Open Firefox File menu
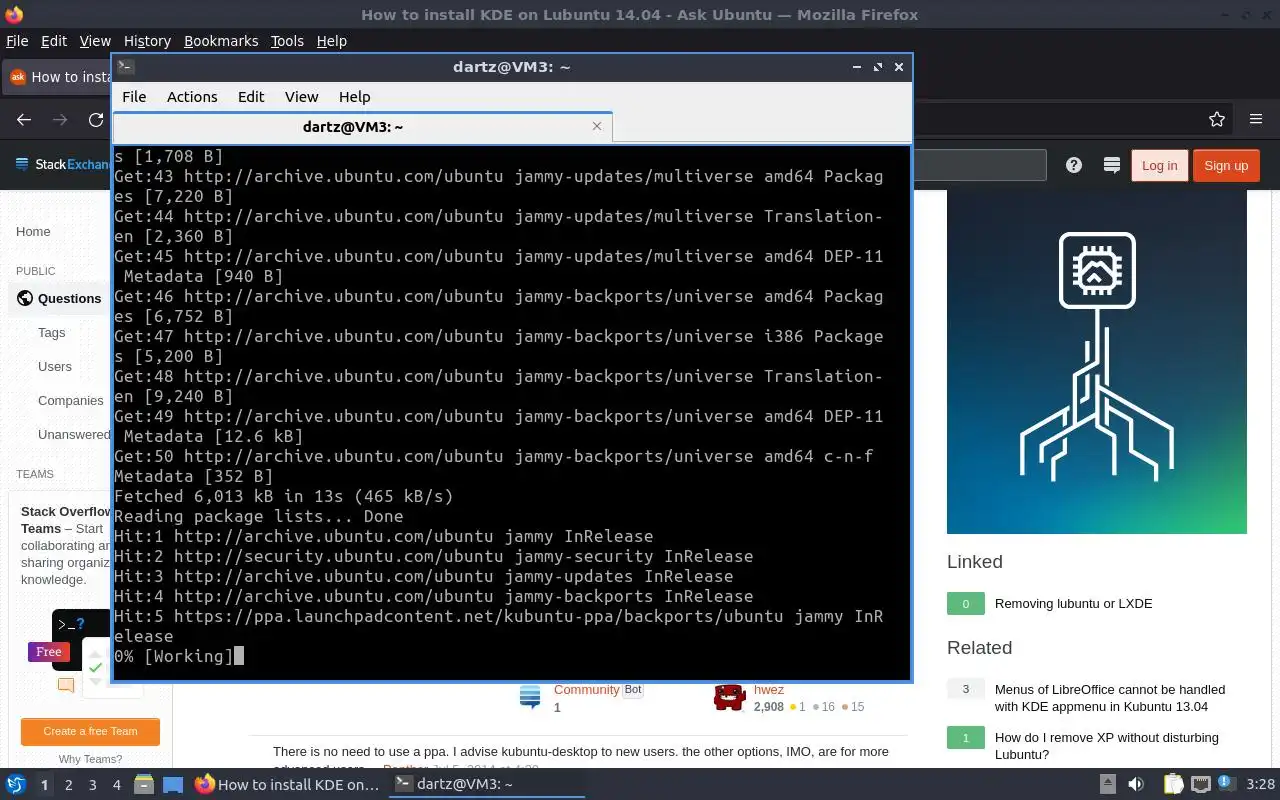 [x=17, y=41]
